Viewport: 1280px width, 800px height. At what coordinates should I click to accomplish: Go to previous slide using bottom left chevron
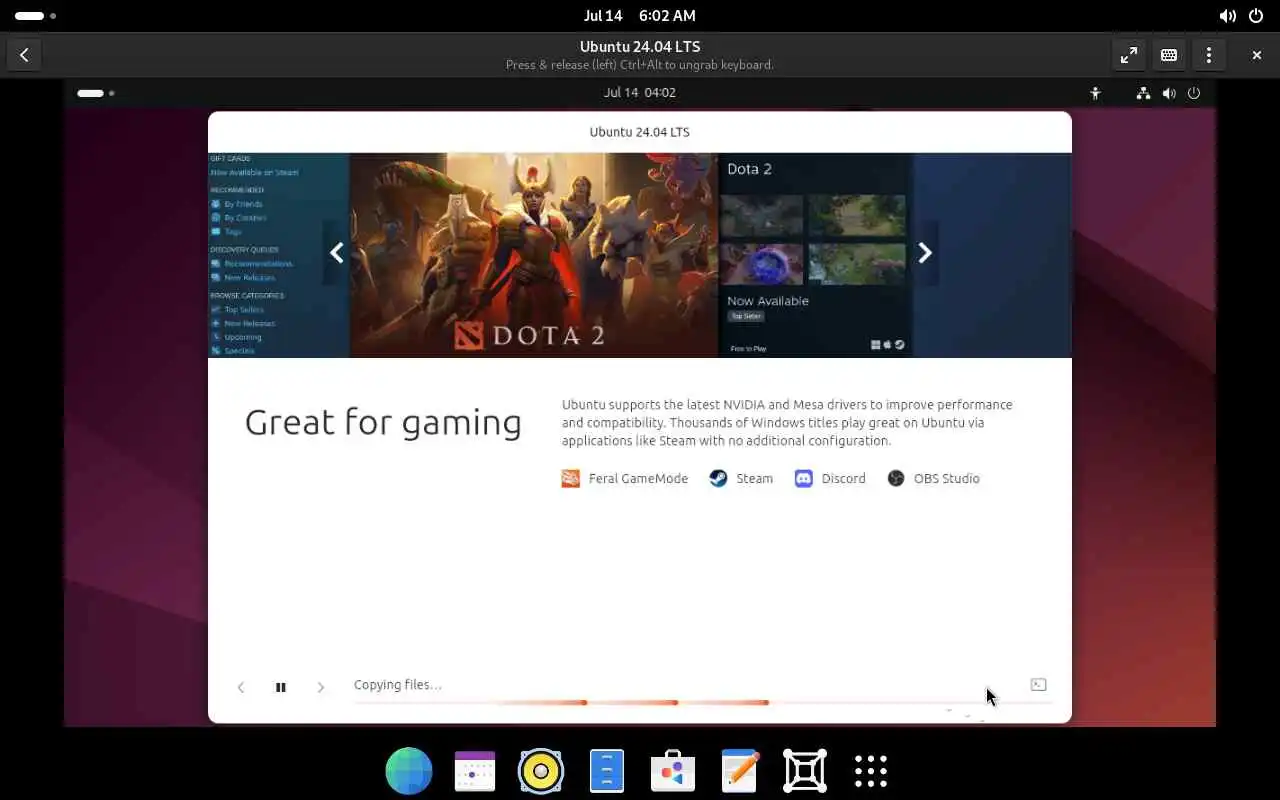click(241, 687)
